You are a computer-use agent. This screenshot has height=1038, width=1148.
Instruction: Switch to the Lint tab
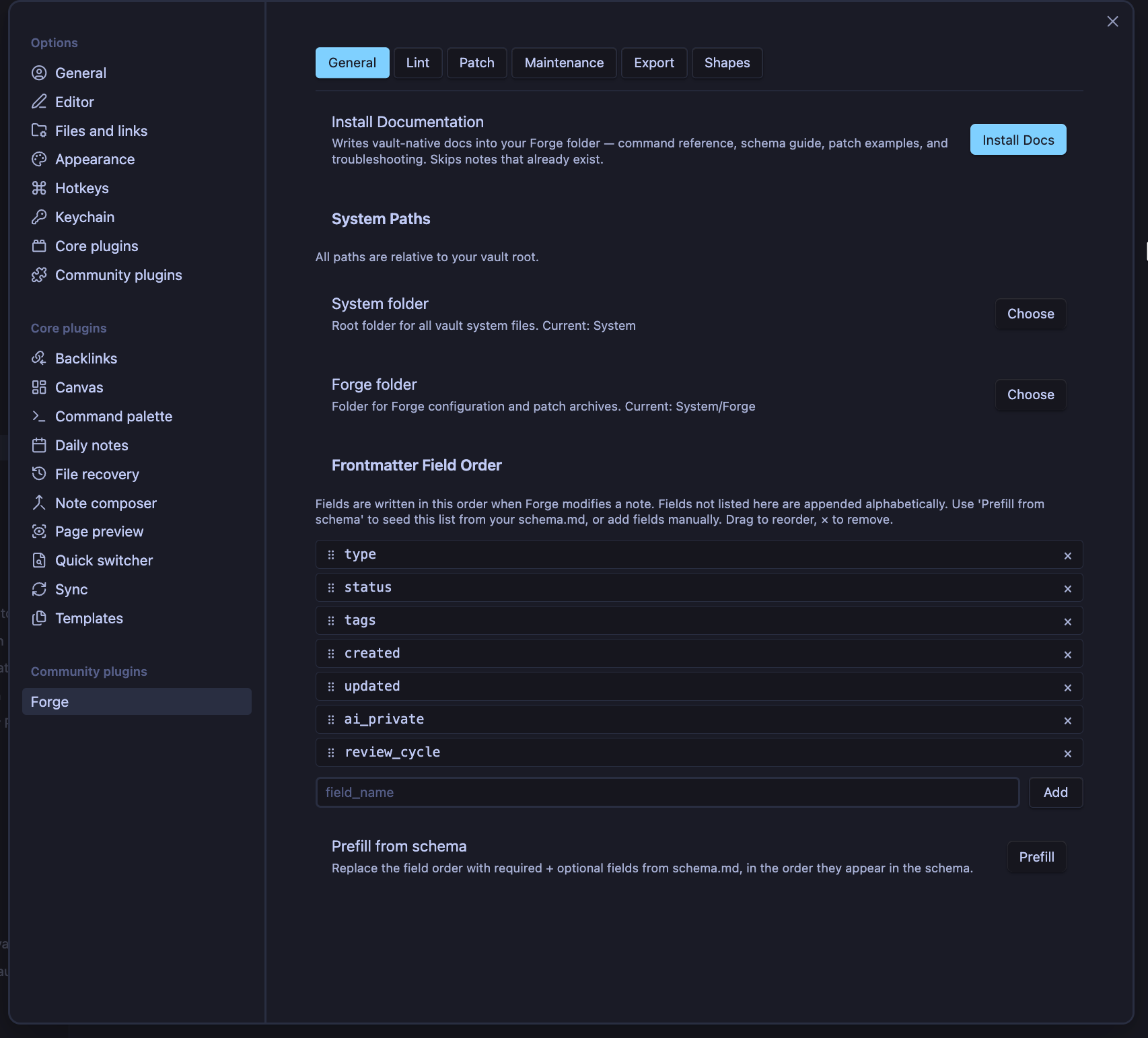pos(418,63)
